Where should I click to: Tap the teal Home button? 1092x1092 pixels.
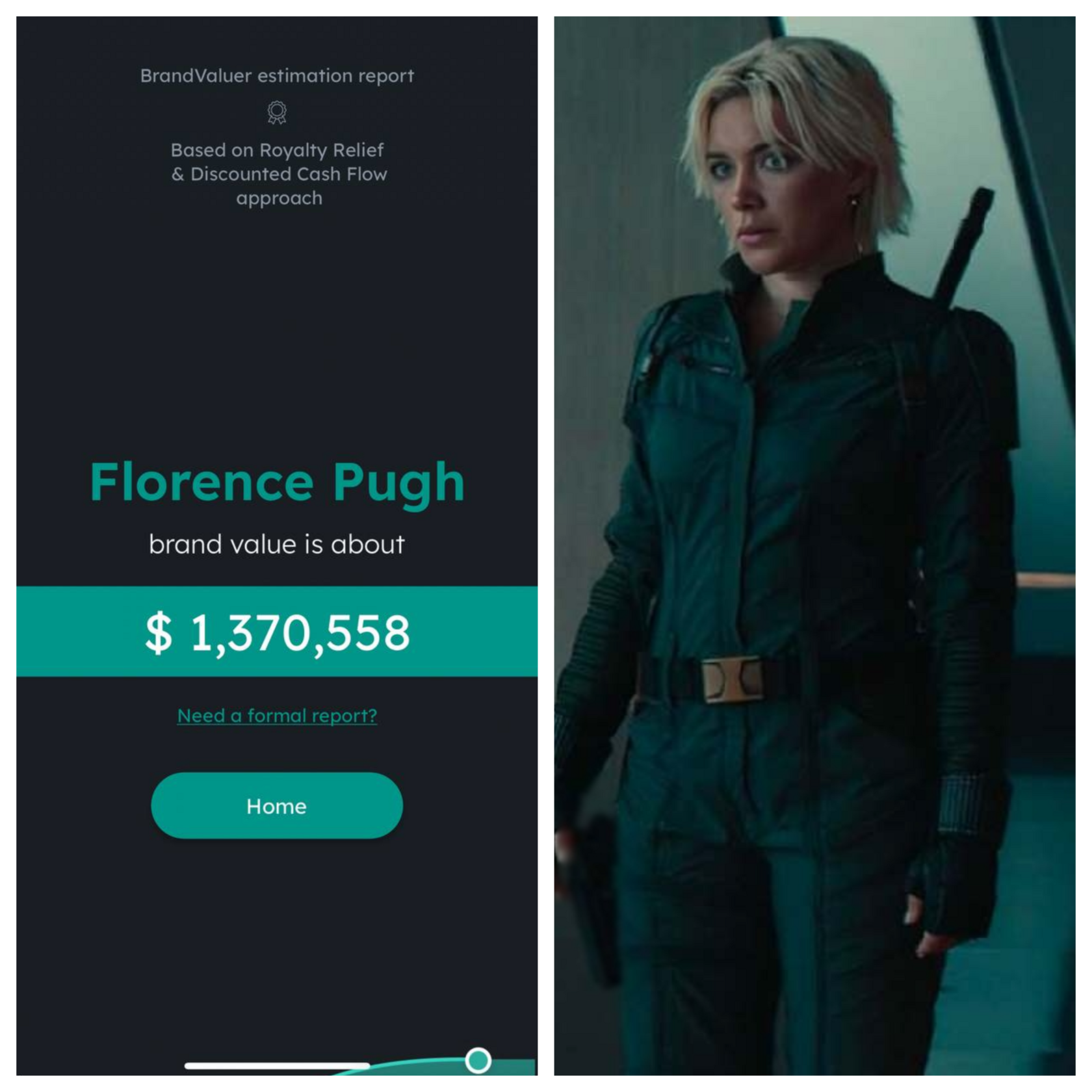277,805
